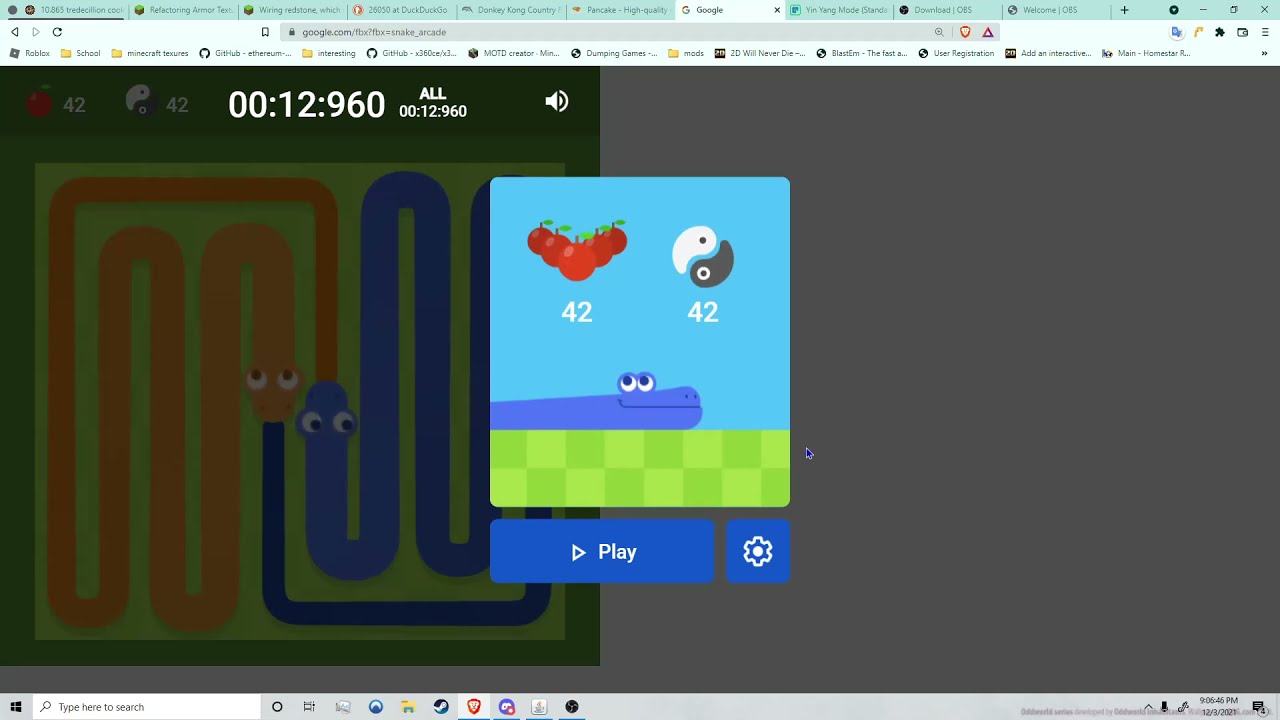
Task: Switch to the Yin Yang Mode tab
Action: 838,10
